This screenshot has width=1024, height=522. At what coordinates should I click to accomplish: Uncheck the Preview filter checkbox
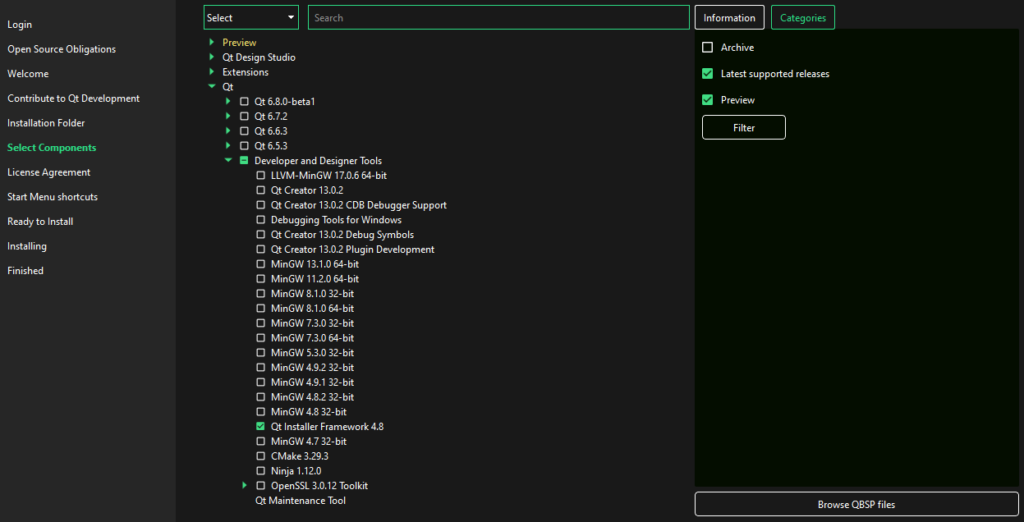click(707, 100)
